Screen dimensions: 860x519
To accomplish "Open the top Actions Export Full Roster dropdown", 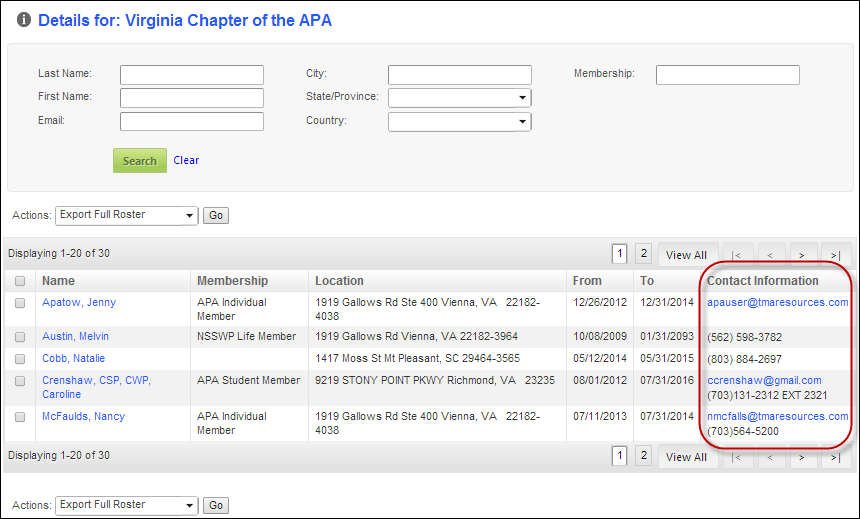I will coord(127,216).
